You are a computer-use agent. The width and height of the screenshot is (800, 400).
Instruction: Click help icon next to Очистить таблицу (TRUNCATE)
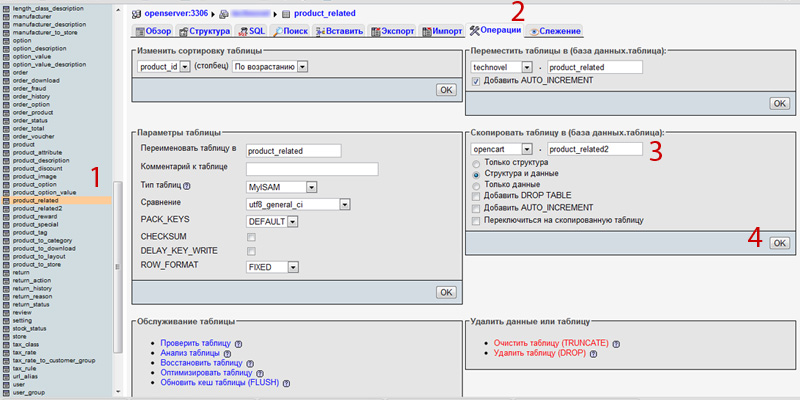point(616,344)
